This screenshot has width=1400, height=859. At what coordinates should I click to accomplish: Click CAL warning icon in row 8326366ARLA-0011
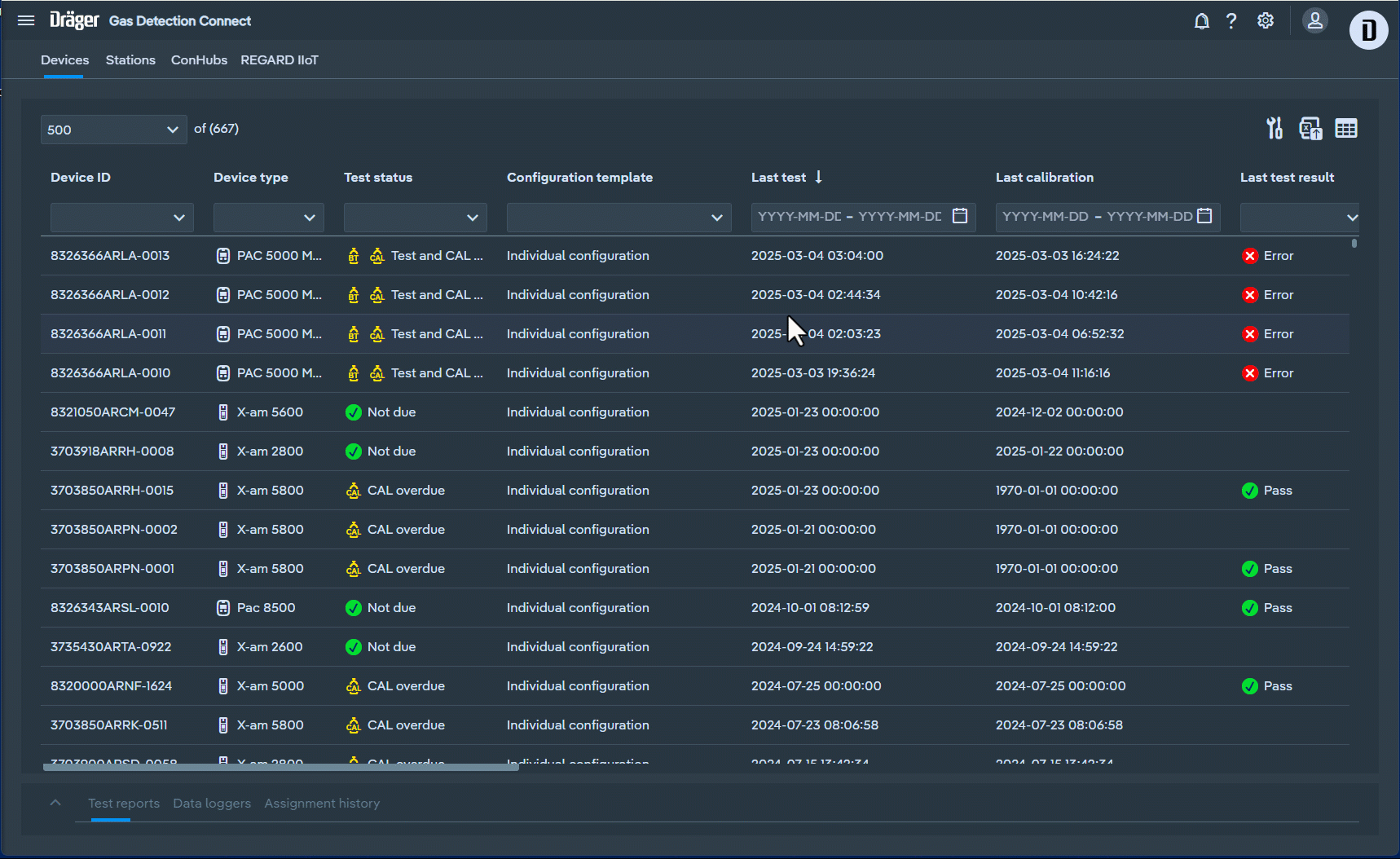click(x=376, y=334)
